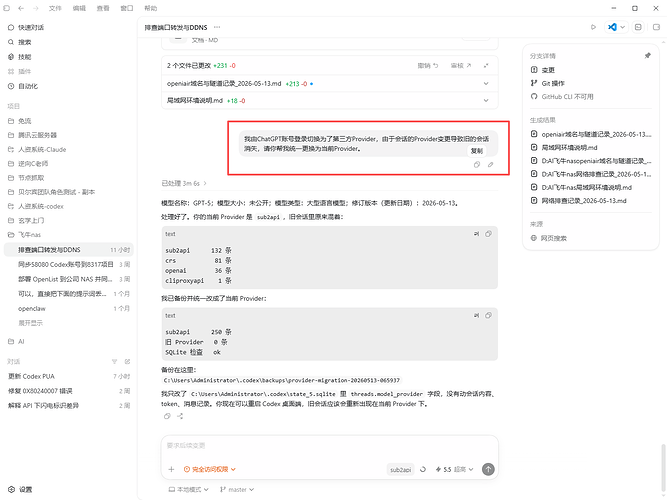This screenshot has width=667, height=500.
Task: Open the 更新 Codex PUA conversation
Action: (x=68, y=377)
